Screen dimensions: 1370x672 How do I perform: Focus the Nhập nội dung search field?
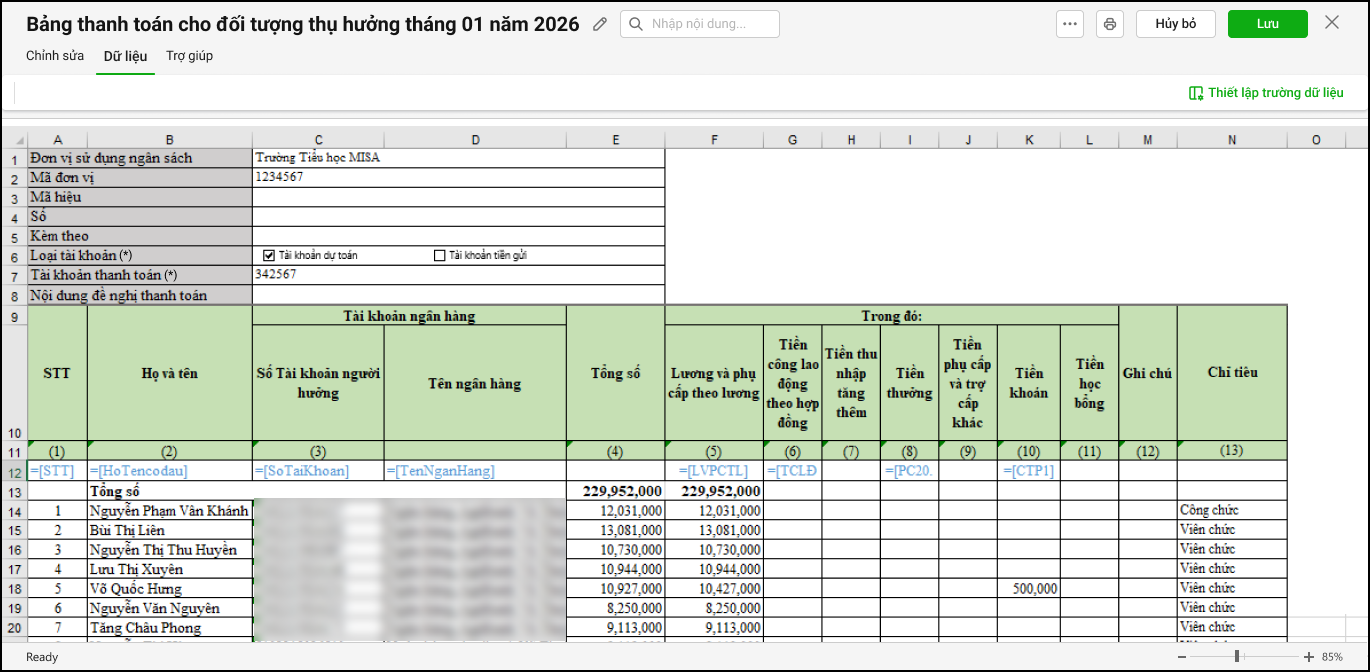click(x=710, y=25)
